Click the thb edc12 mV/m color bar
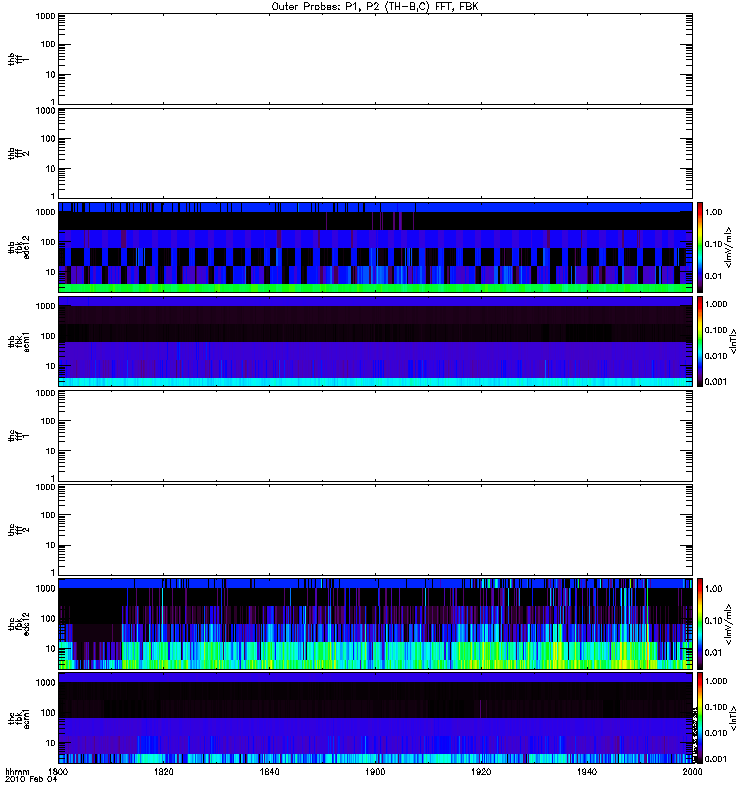The height and width of the screenshot is (800, 750). [x=700, y=247]
